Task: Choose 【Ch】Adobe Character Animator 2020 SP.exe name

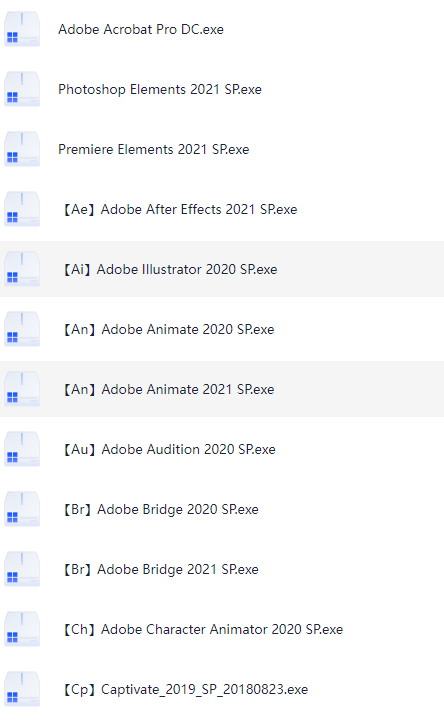Action: tap(203, 630)
